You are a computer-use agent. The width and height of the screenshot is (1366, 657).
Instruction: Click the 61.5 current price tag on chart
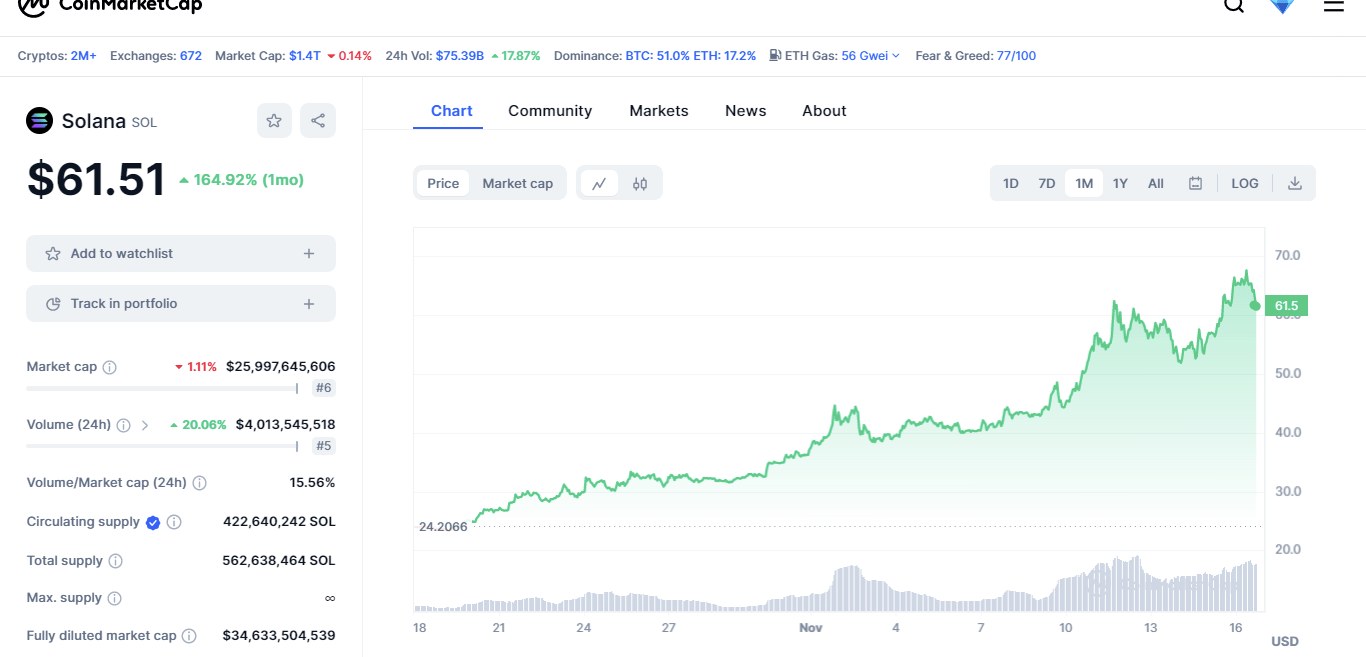tap(1286, 306)
